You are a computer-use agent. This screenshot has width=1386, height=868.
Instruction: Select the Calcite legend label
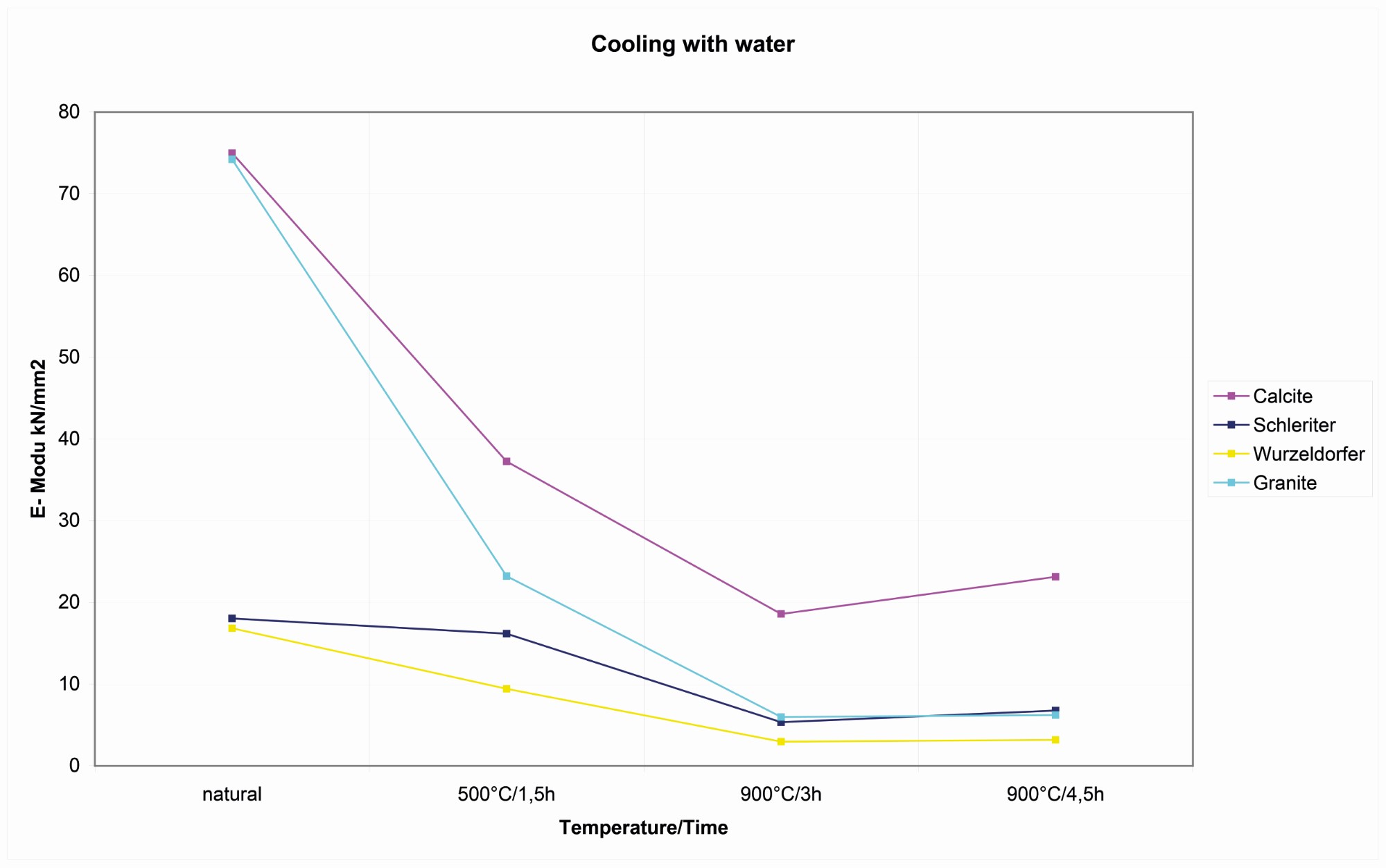[1282, 396]
